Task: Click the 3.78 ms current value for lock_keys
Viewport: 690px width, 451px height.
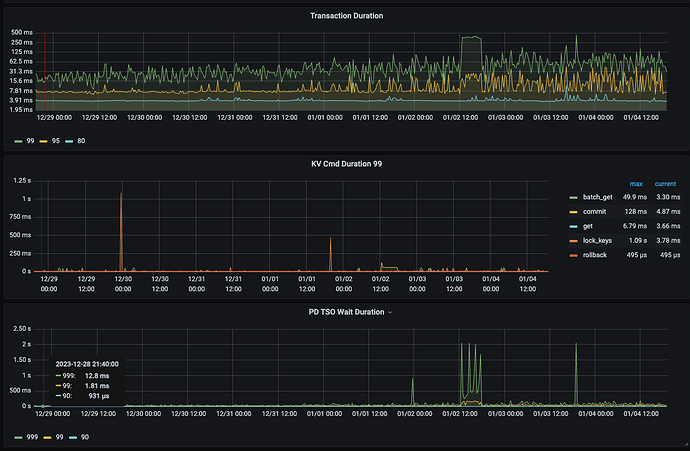Action: click(x=668, y=241)
